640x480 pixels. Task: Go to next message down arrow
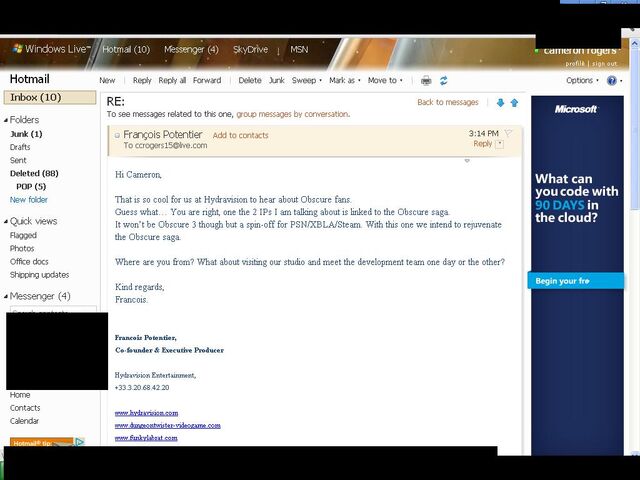[500, 102]
